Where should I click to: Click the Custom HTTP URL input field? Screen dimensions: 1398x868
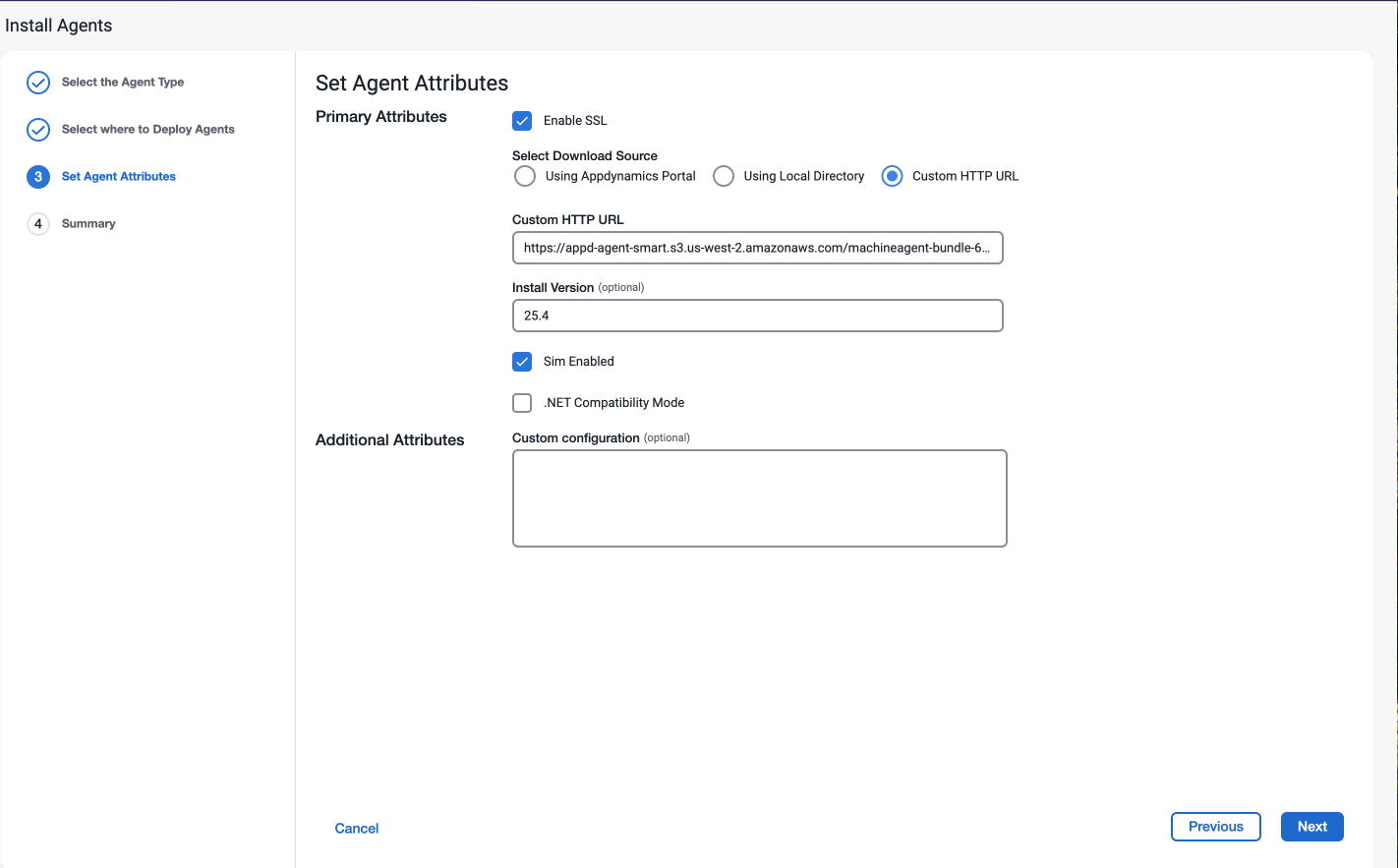click(757, 248)
